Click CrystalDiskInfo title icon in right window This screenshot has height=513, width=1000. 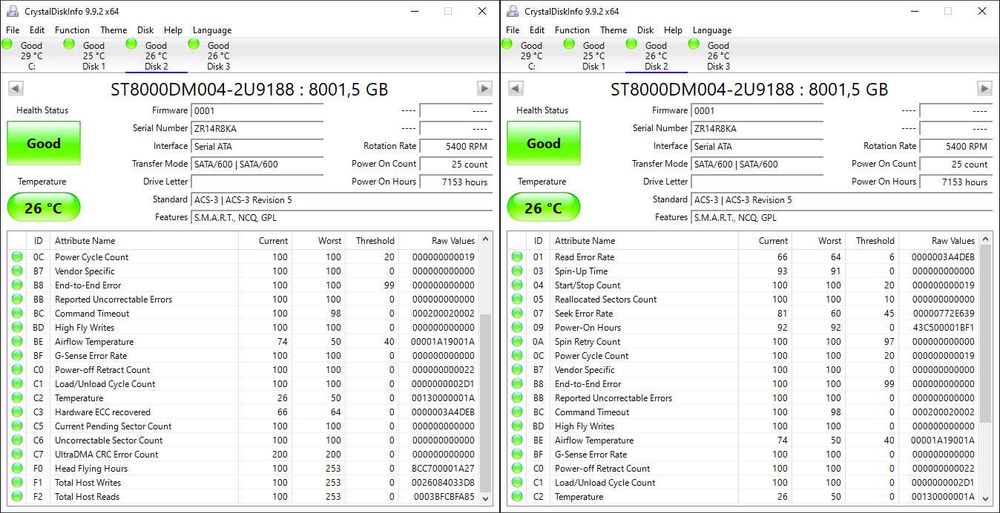click(x=511, y=11)
